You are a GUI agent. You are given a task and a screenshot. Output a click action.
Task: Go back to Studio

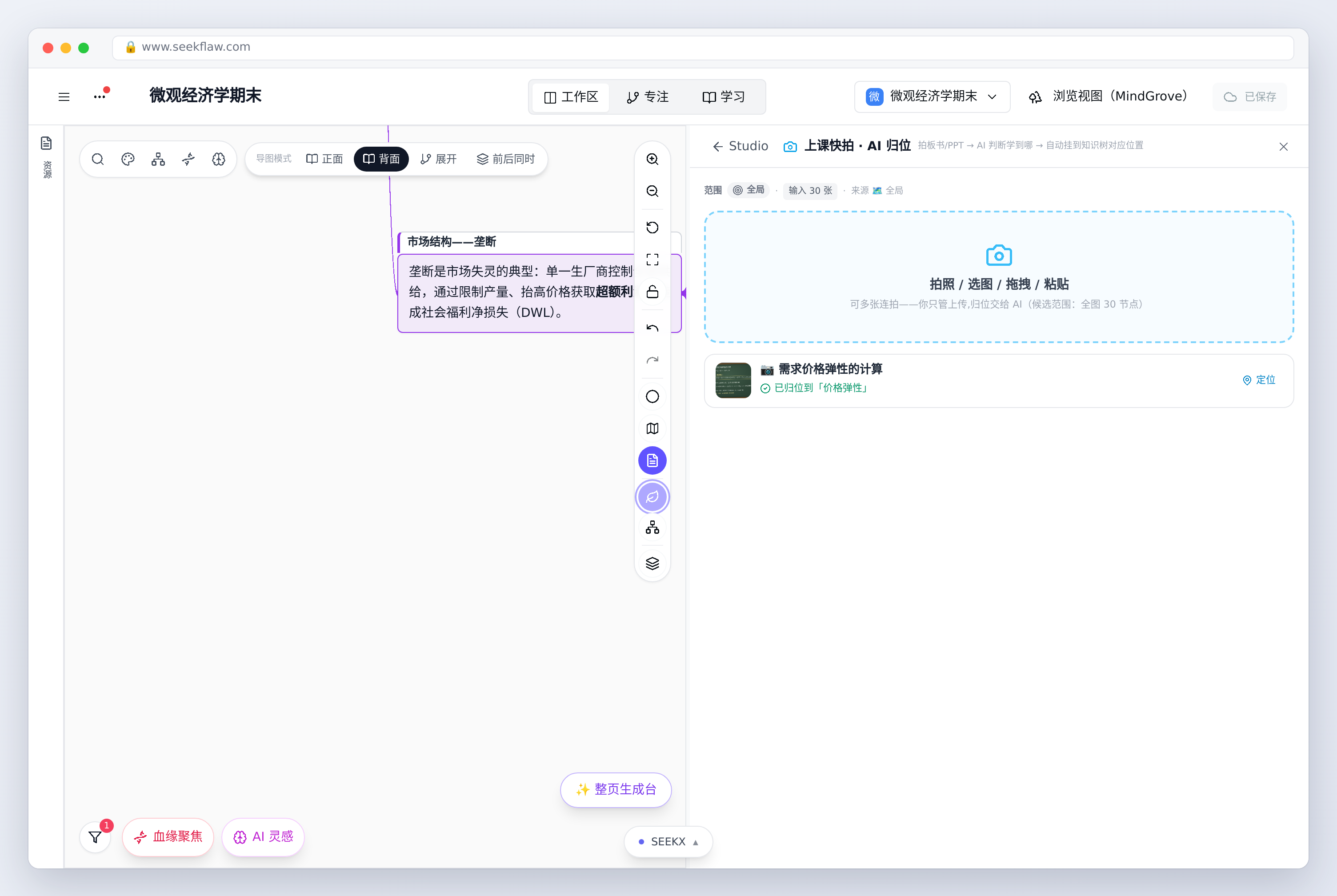click(x=741, y=146)
